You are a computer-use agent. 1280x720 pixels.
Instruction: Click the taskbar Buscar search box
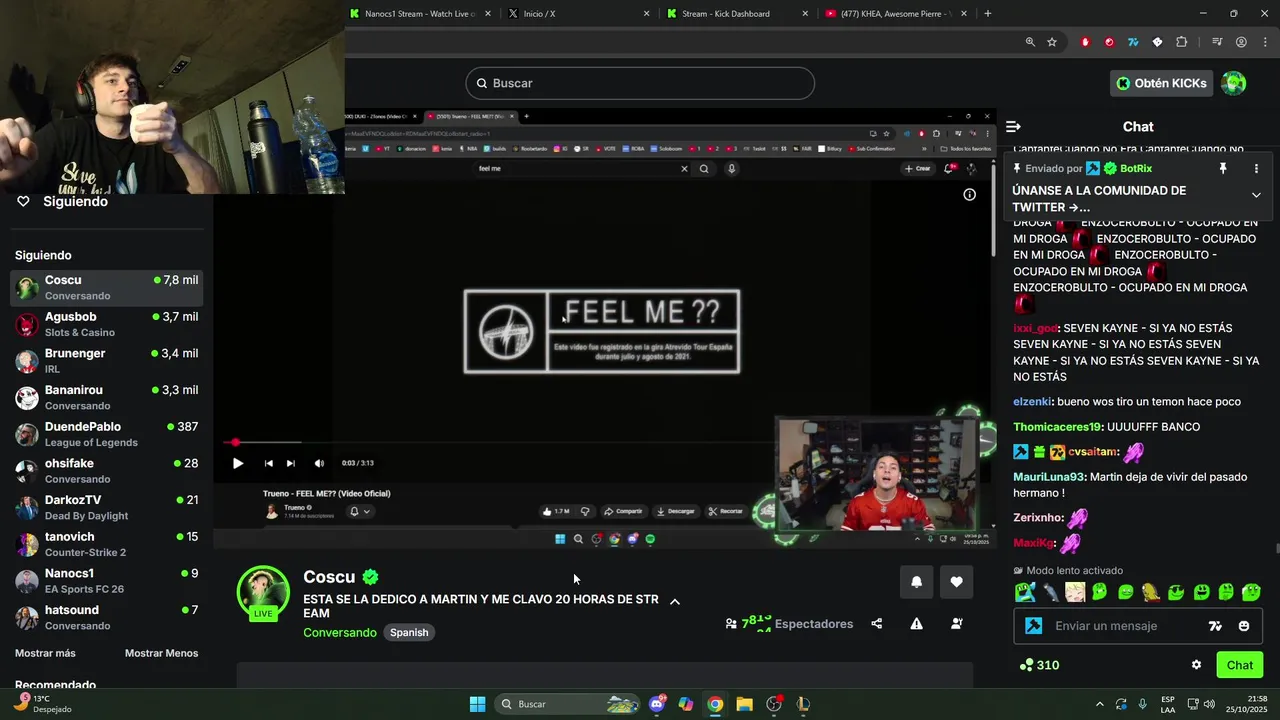click(568, 704)
